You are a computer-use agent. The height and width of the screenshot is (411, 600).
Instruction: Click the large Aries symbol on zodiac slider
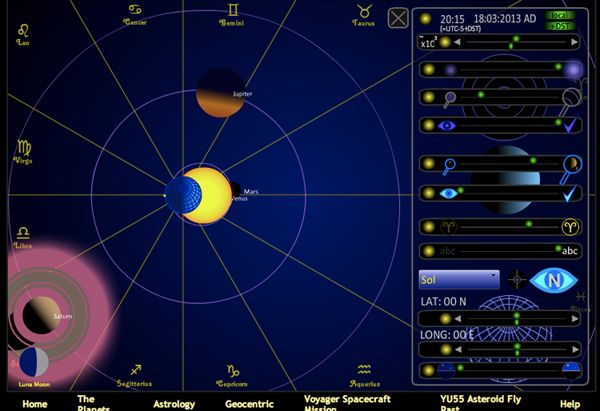(x=570, y=226)
